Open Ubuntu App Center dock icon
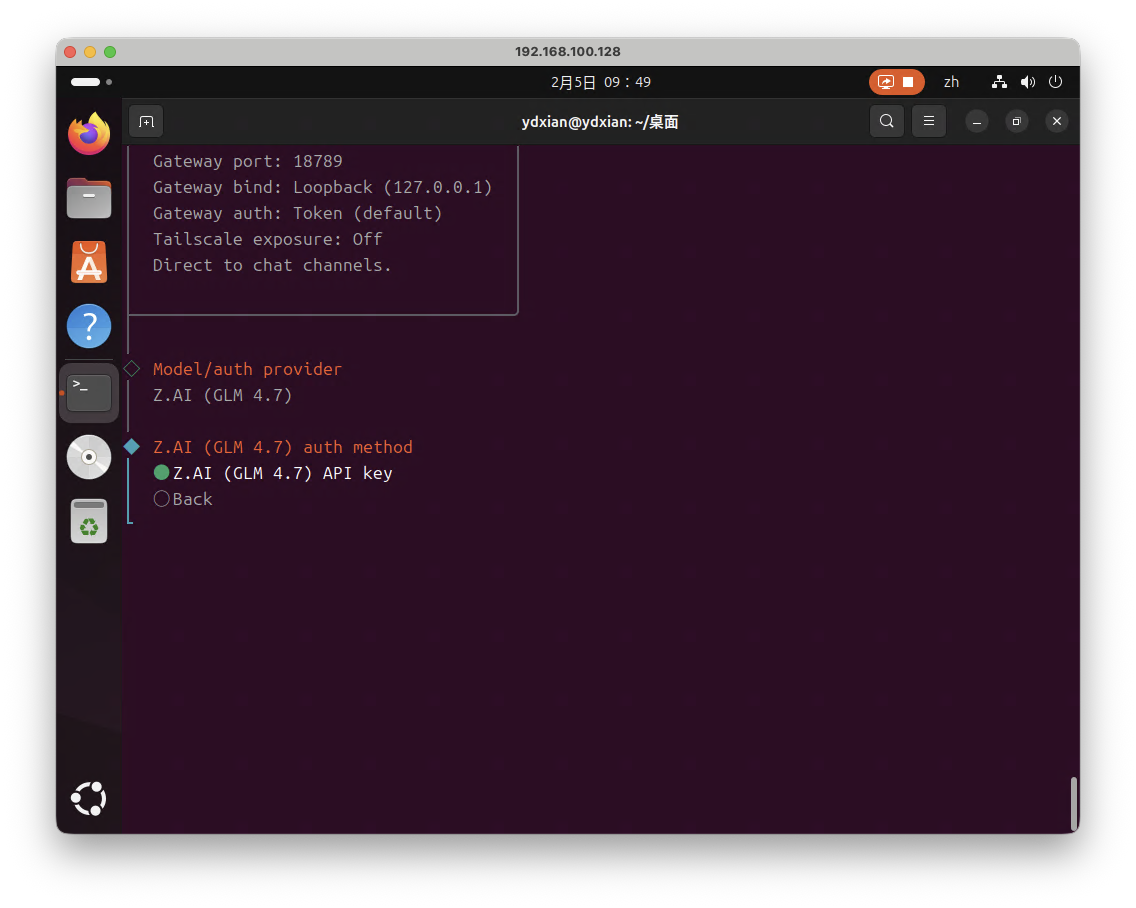Viewport: 1136px width, 908px height. pos(89,262)
